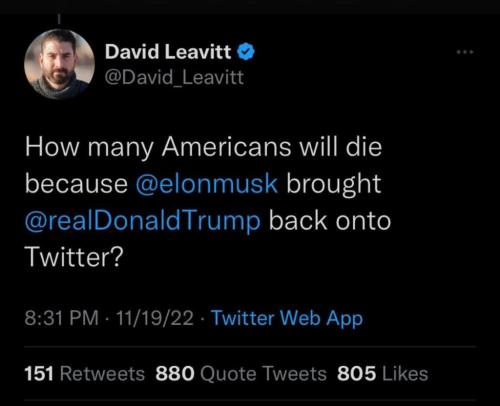Screen dimensions: 500x406
Task: Click the horizontal divider above the retweet stats
Action: pos(250,347)
